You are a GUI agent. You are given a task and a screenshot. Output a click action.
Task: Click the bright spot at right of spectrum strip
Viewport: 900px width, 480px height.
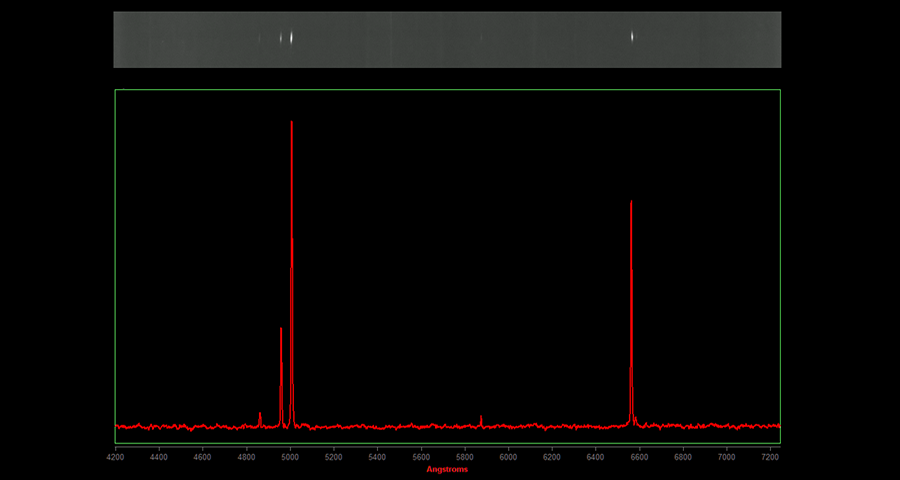coord(632,37)
